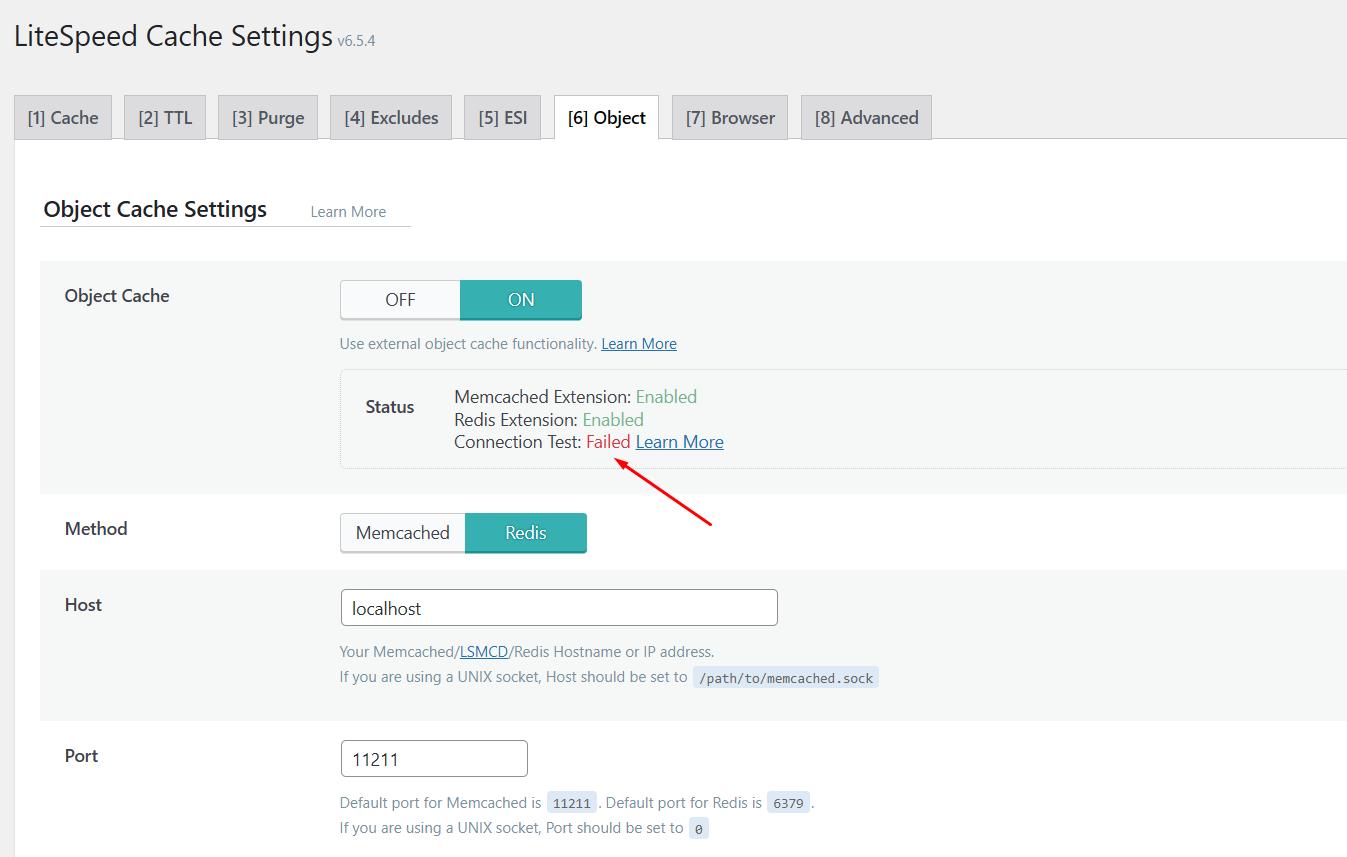Click the /path/to/memcached.sock code snippet
The width and height of the screenshot is (1347, 857).
point(786,678)
